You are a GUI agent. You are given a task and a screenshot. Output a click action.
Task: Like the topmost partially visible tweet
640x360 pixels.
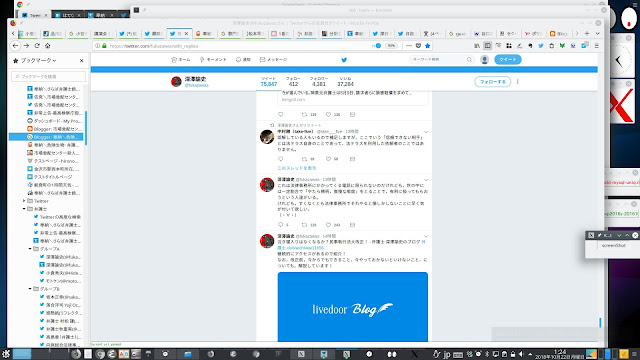(x=328, y=114)
